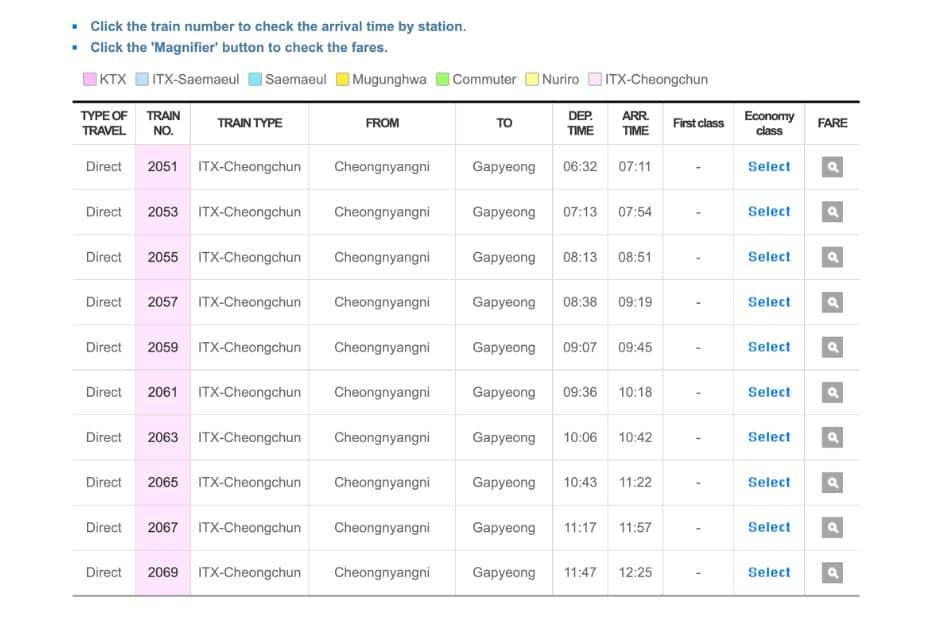Select economy class for train 2059
This screenshot has width=930, height=620.
[769, 347]
